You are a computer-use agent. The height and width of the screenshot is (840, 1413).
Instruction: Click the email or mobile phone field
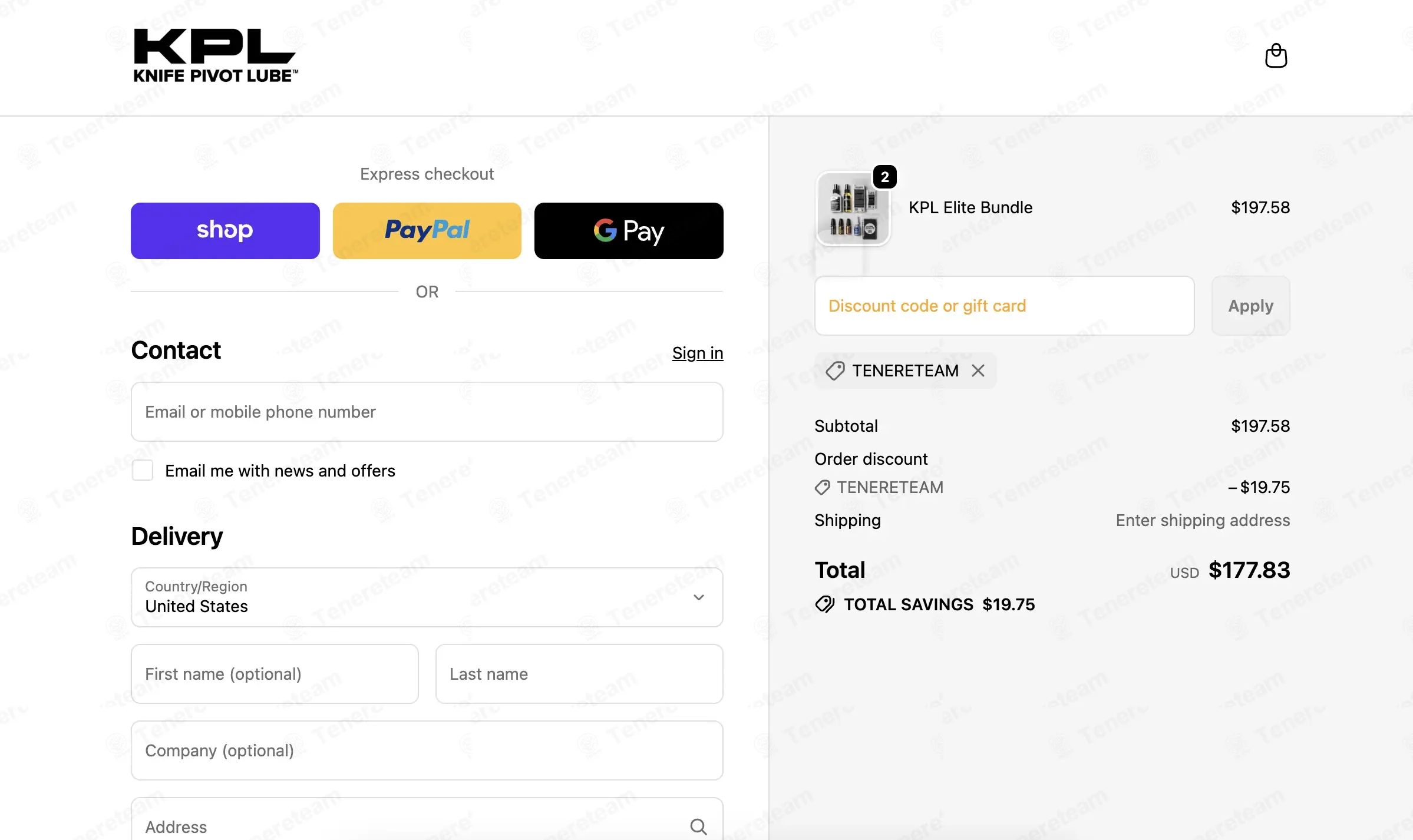(x=427, y=412)
